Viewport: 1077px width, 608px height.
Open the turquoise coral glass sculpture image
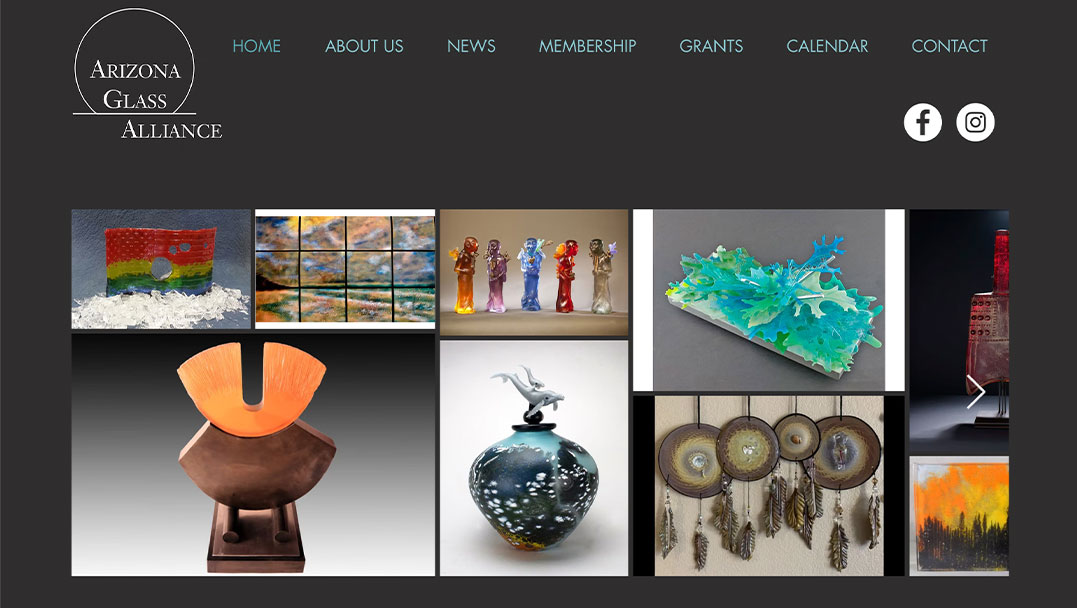[x=769, y=300]
